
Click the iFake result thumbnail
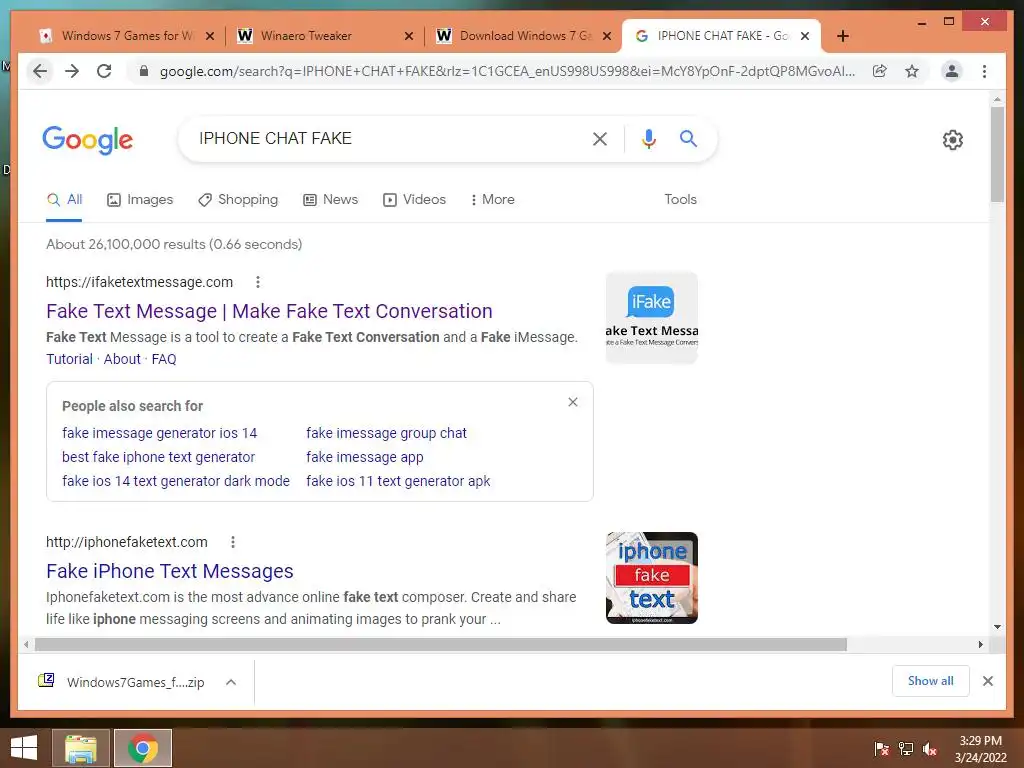pos(652,317)
